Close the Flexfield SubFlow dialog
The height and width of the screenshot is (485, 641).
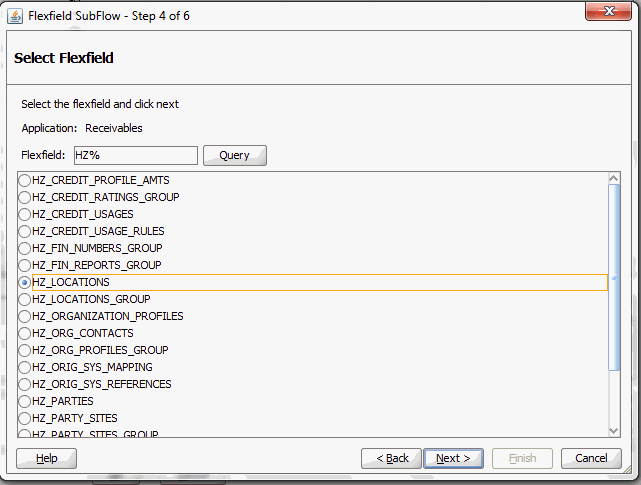point(608,13)
